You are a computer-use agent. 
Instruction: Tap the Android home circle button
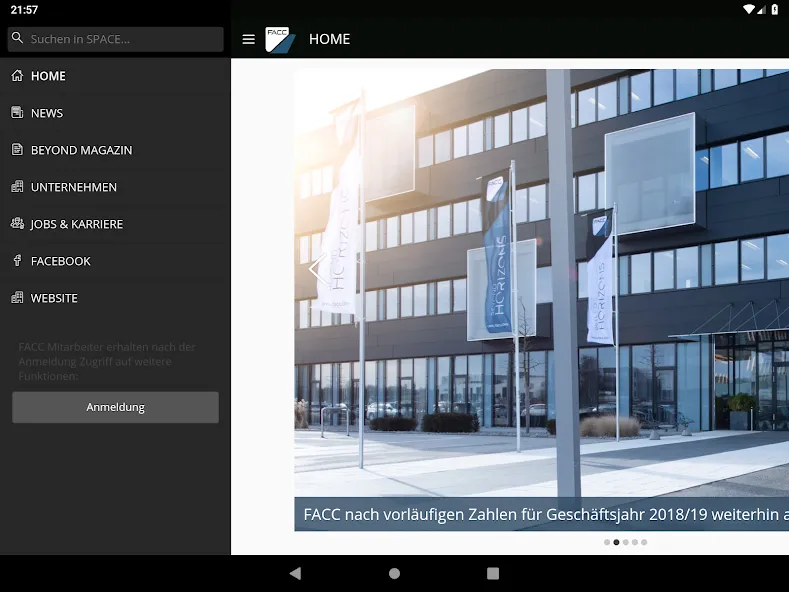tap(394, 573)
